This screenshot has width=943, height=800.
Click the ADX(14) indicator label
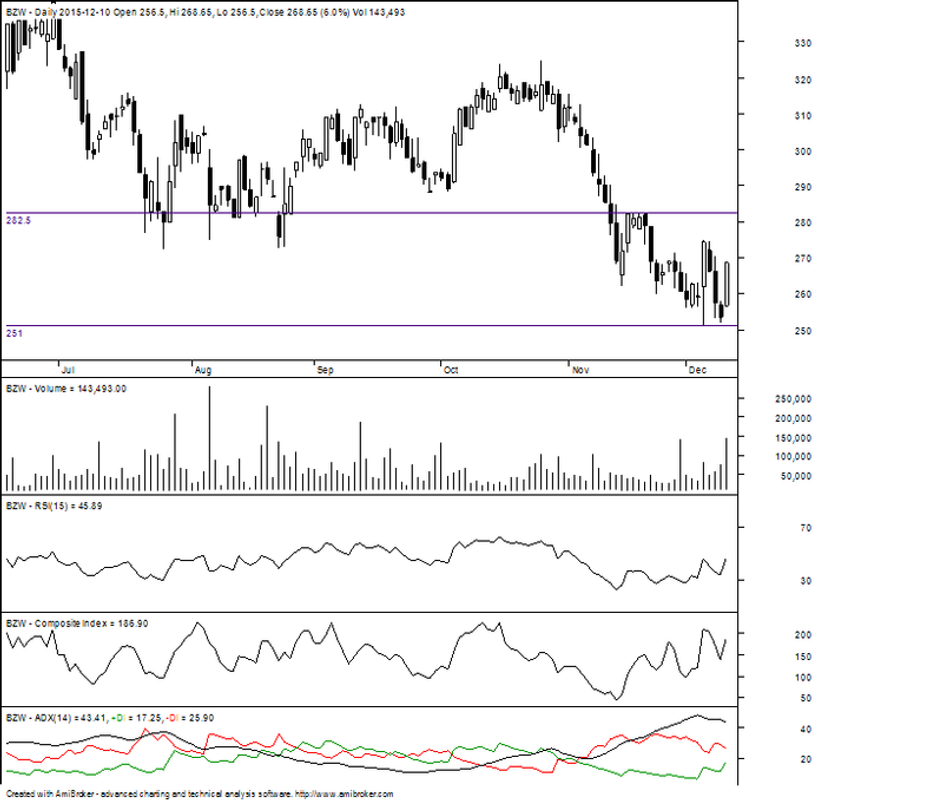[x=56, y=718]
